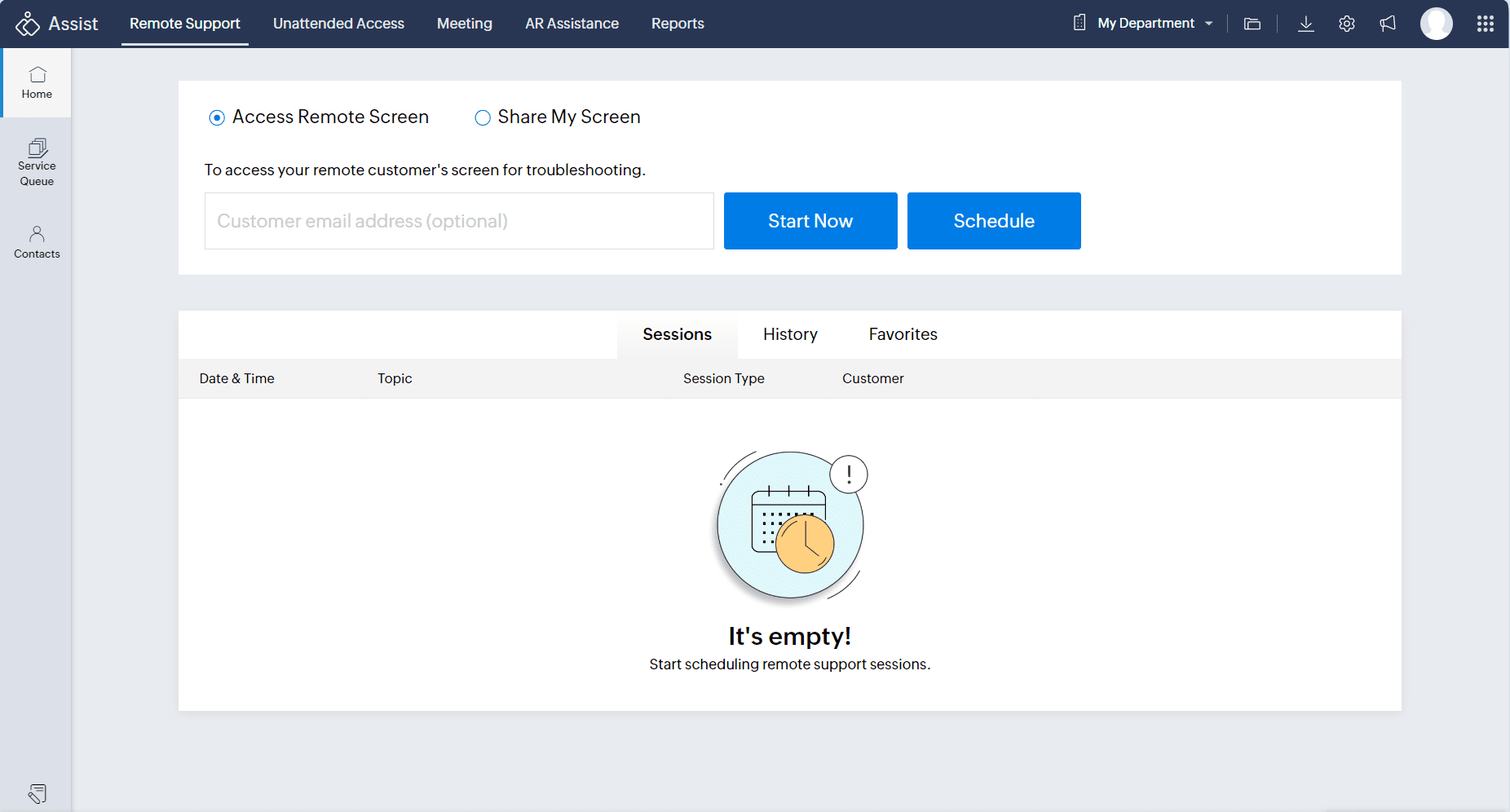Open the Reports menu tab

click(677, 24)
